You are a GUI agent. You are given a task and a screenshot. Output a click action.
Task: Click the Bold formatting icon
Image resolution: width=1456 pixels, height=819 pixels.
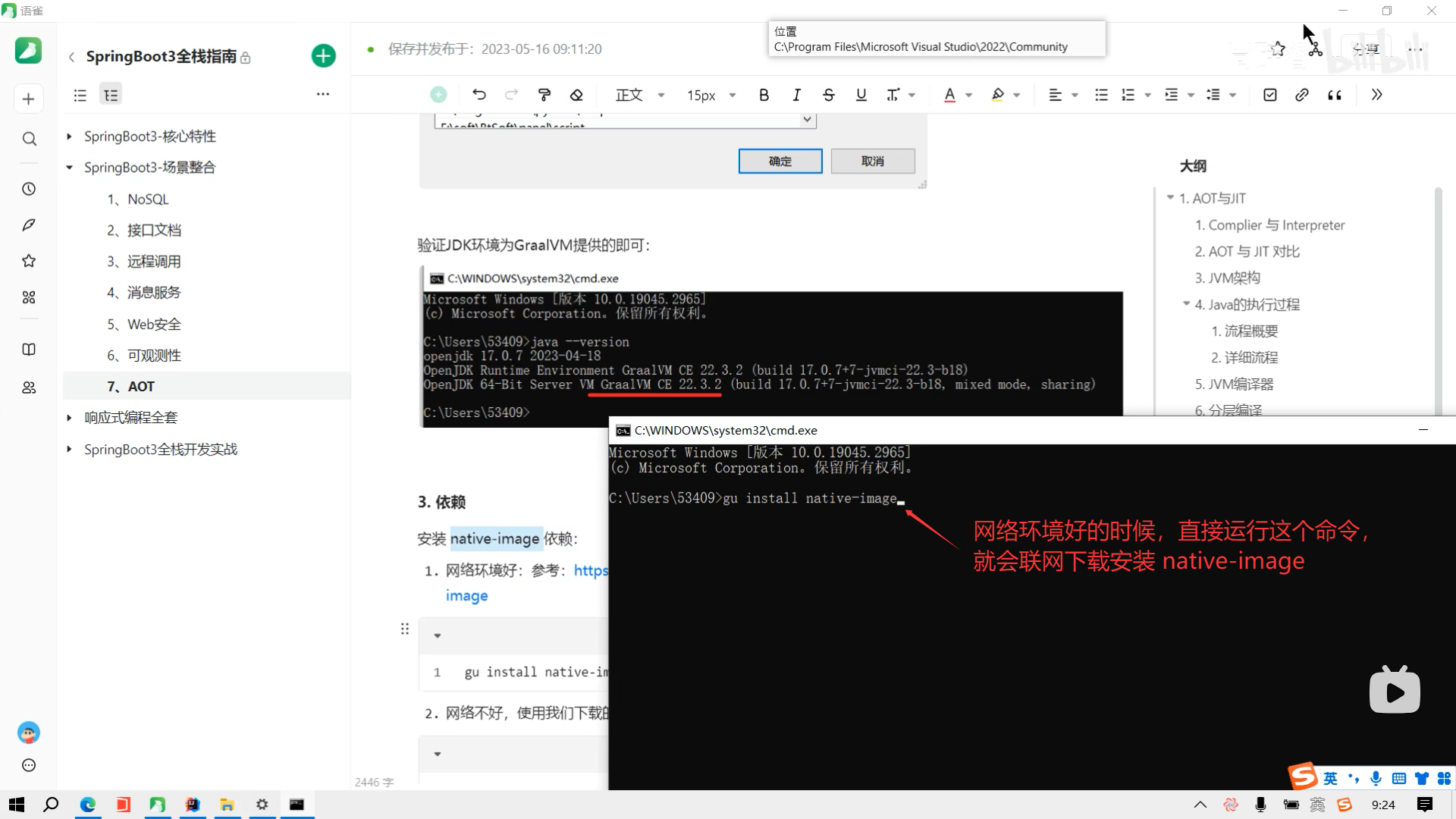click(x=764, y=95)
